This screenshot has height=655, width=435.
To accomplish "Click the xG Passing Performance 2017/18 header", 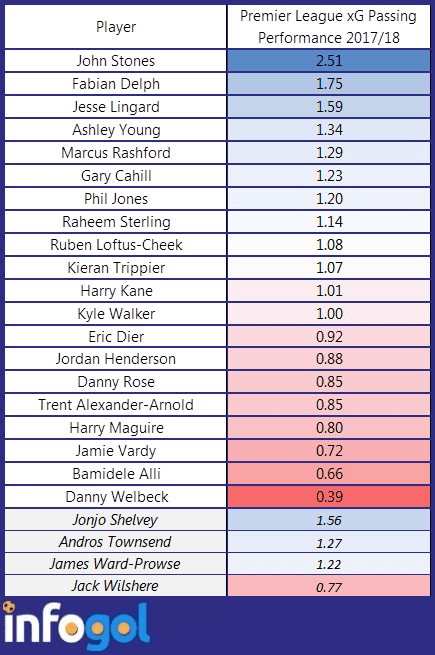I will click(328, 27).
